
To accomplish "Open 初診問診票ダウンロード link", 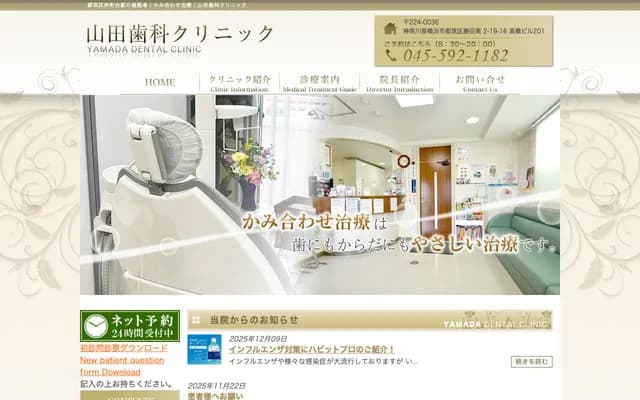I will [x=124, y=348].
